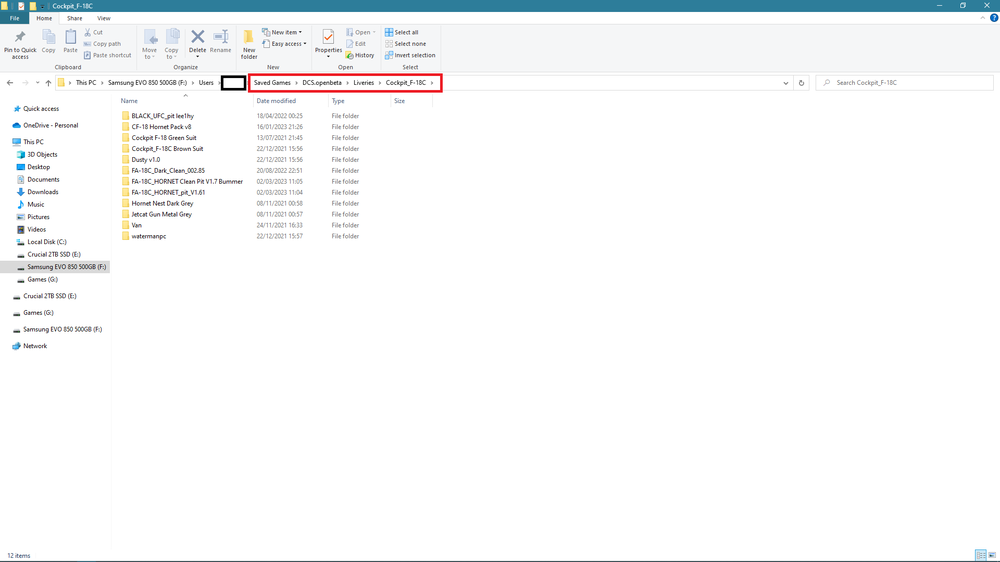Screen dimensions: 1000x562
Task: Click the Users breadcrumb
Action: click(206, 83)
